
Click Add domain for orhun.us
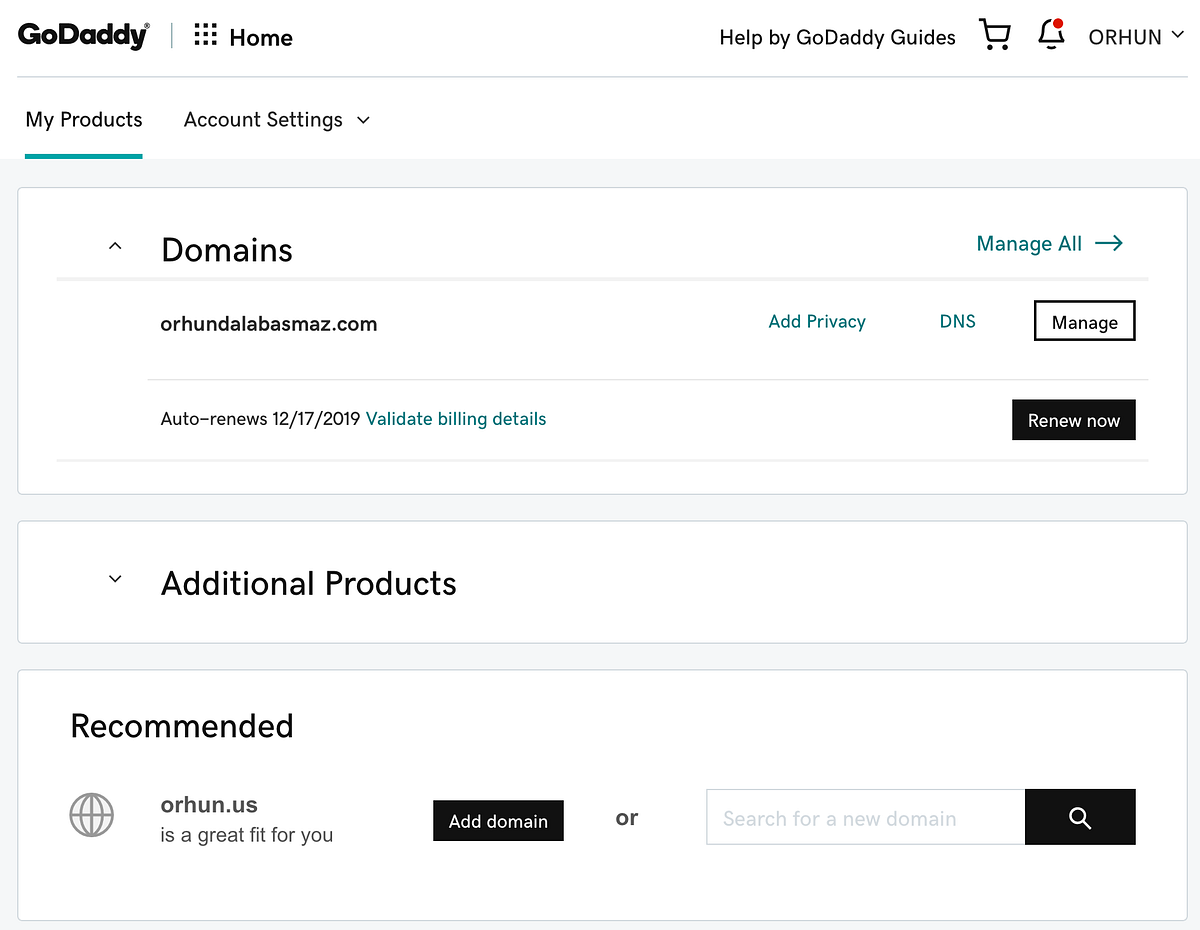(498, 821)
